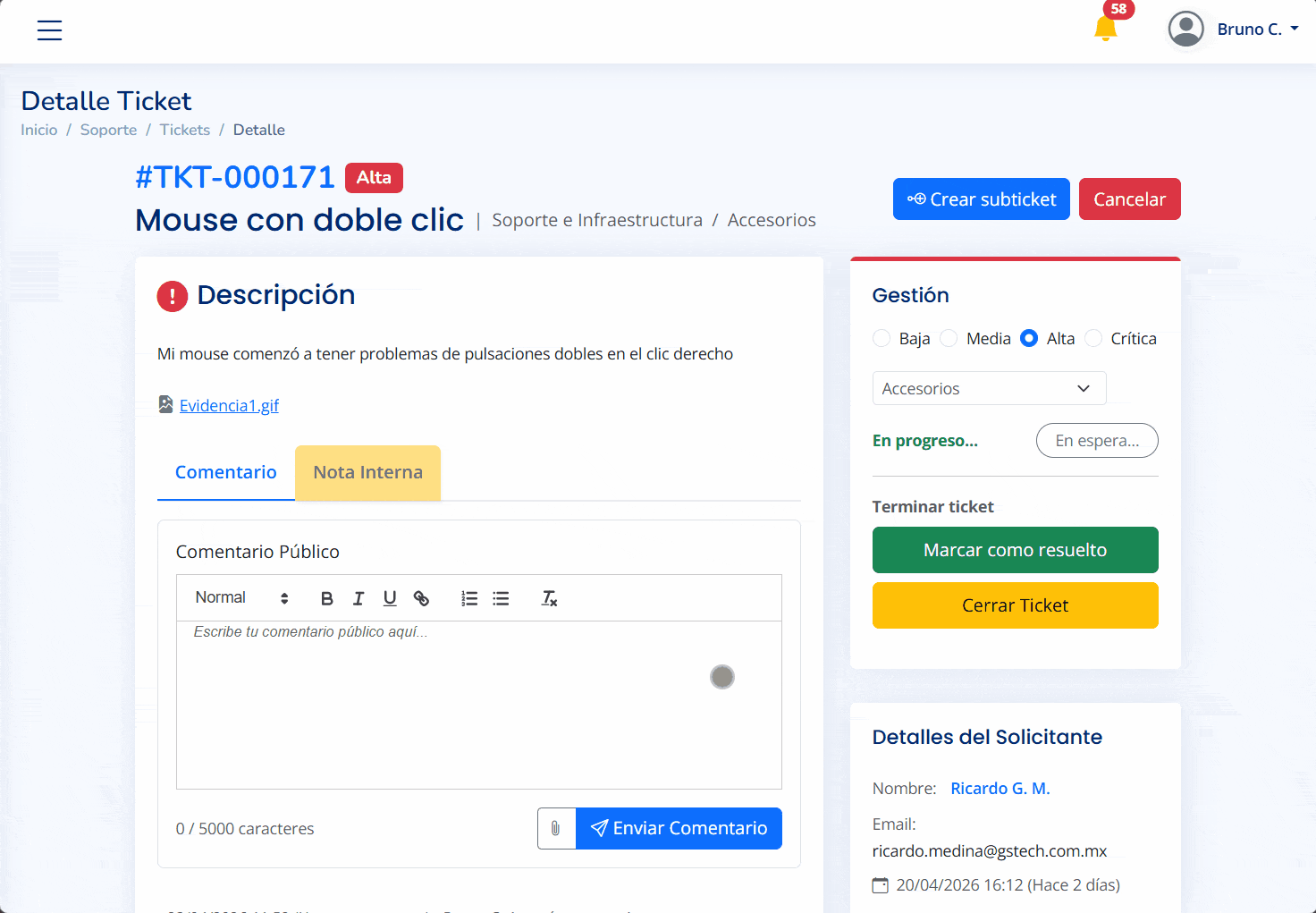
Task: Expand the Accesorios category dropdown
Action: pos(989,388)
